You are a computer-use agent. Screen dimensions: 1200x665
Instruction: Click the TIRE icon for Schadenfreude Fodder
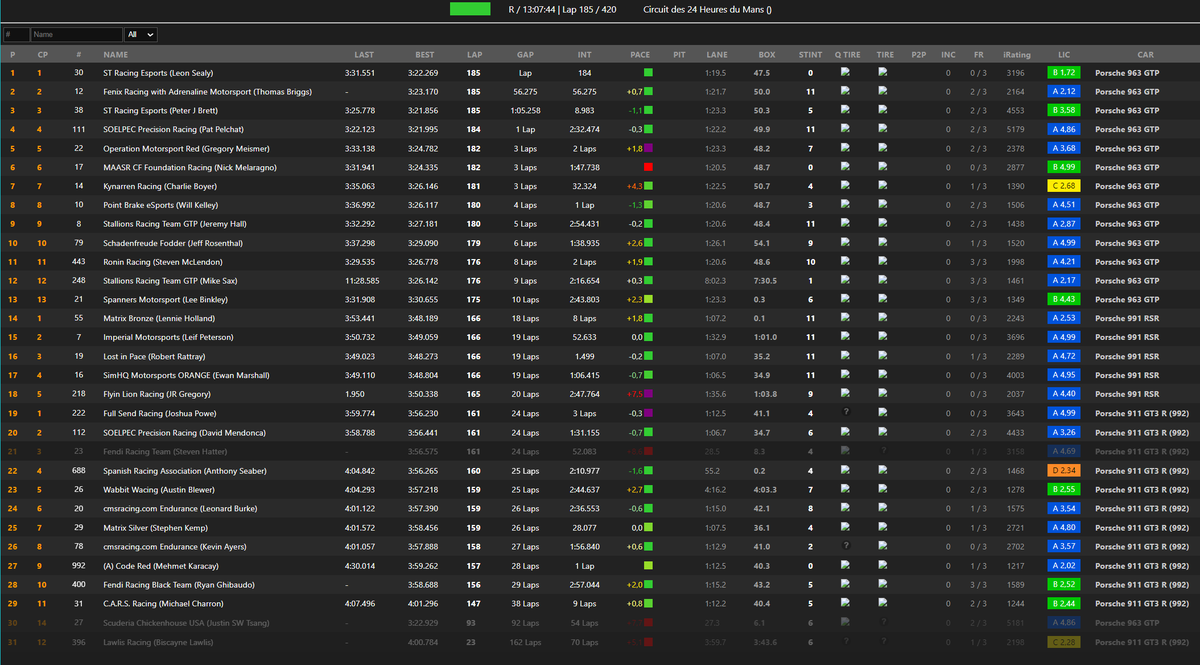coord(883,243)
